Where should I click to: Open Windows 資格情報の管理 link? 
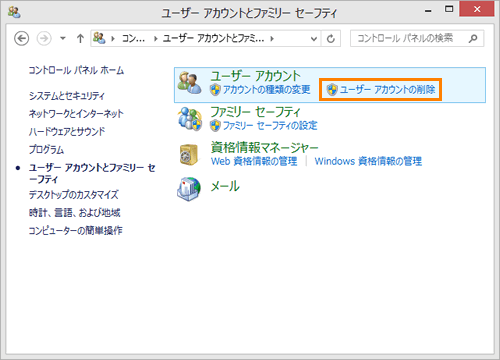[368, 161]
